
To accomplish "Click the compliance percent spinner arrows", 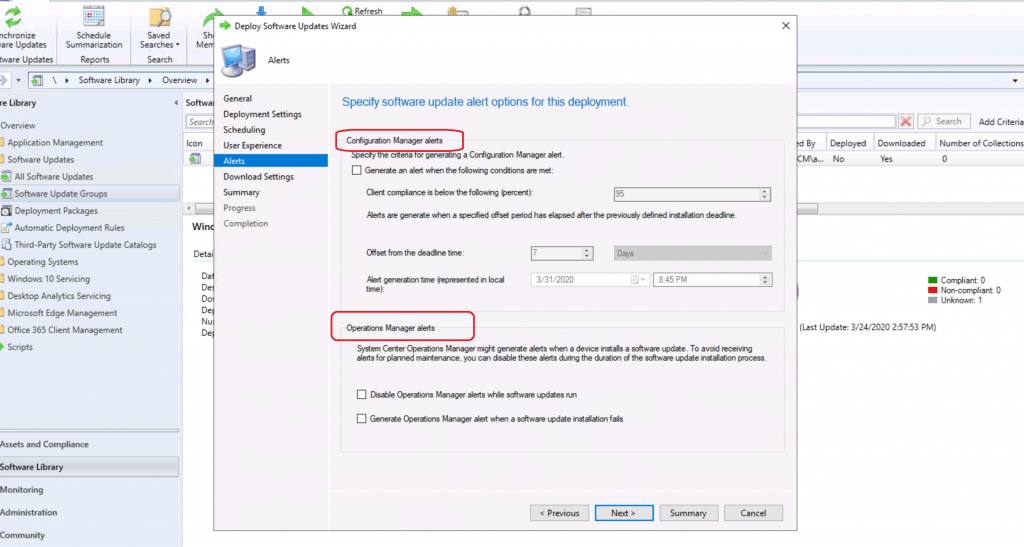I will pyautogui.click(x=764, y=194).
